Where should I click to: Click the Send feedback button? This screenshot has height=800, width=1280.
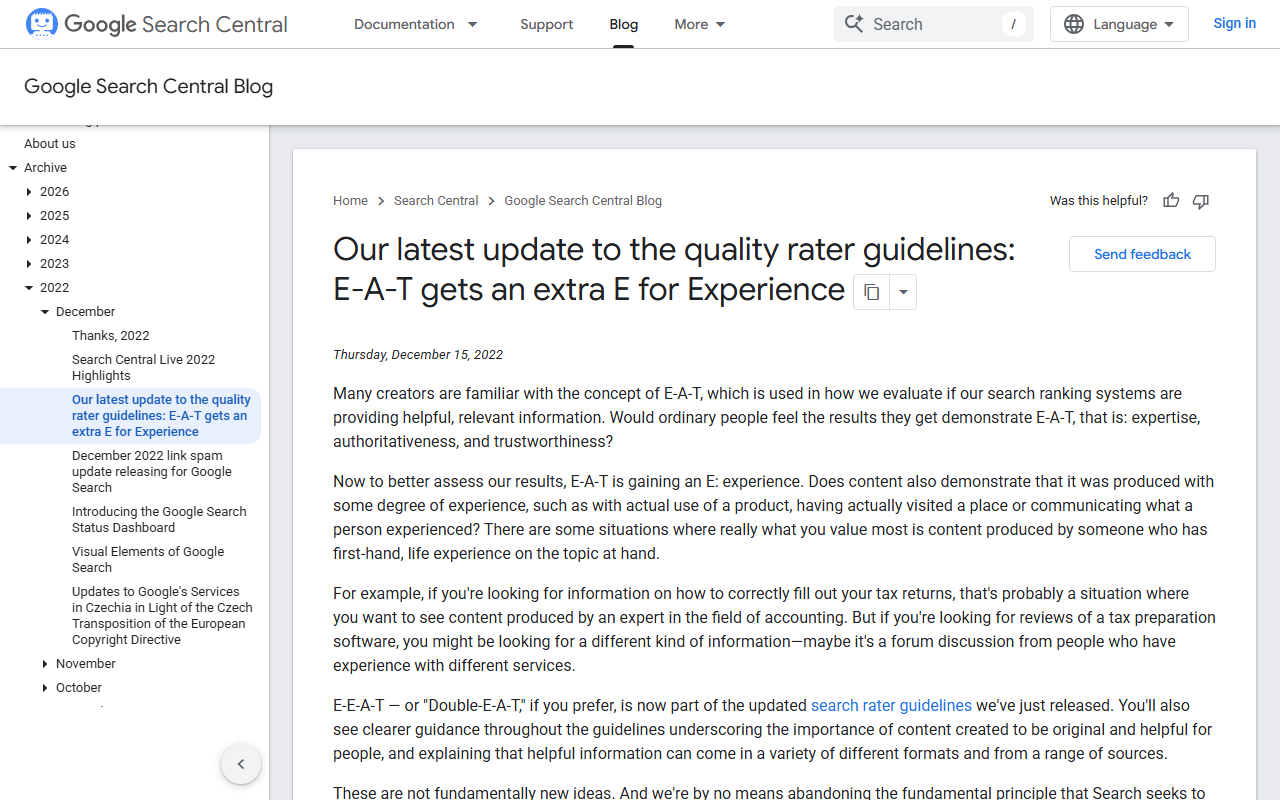(1142, 254)
